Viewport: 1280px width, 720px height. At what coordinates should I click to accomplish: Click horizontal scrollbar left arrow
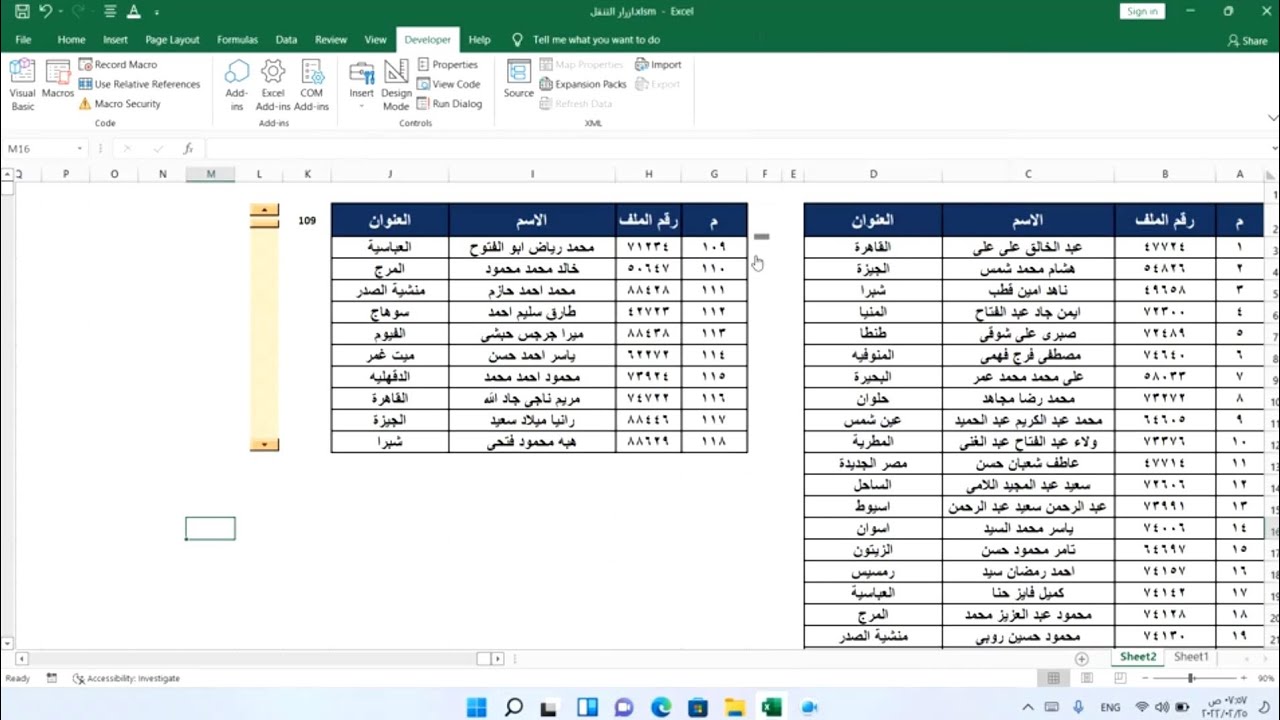click(x=21, y=659)
